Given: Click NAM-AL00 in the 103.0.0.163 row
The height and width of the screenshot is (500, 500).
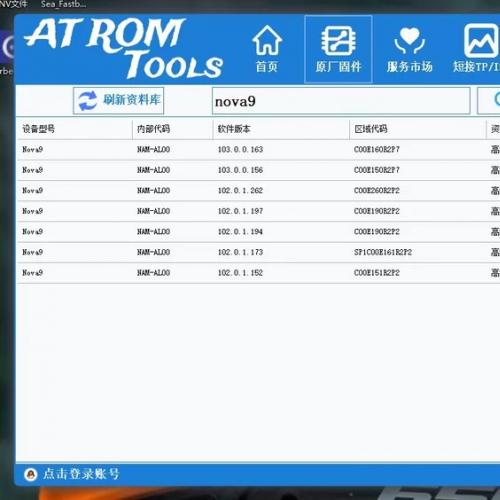Looking at the screenshot, I should coord(153,149).
